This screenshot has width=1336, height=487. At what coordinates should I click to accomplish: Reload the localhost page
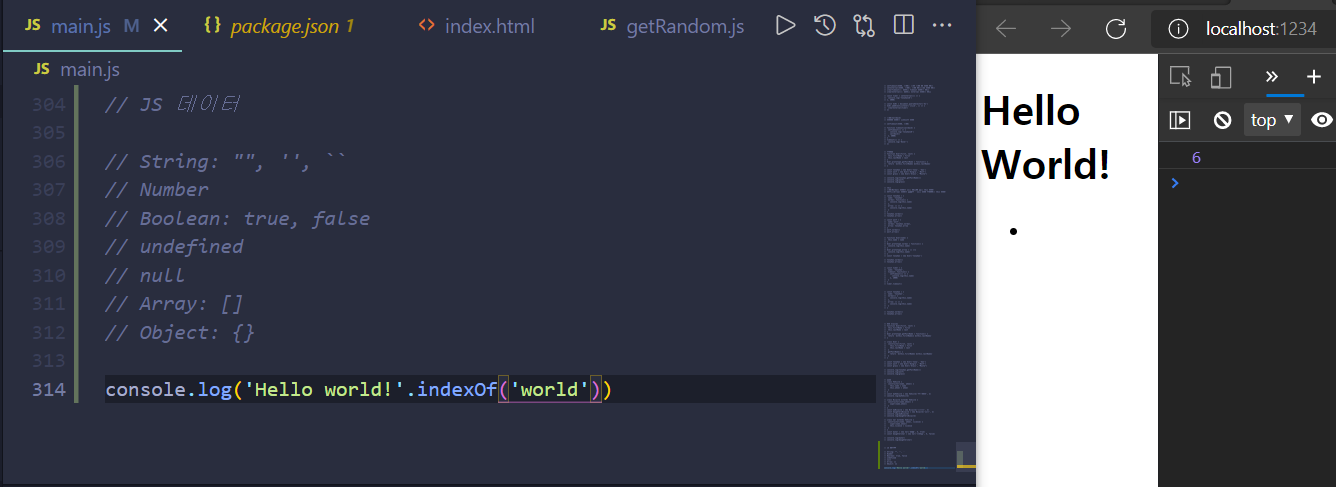pyautogui.click(x=1116, y=29)
